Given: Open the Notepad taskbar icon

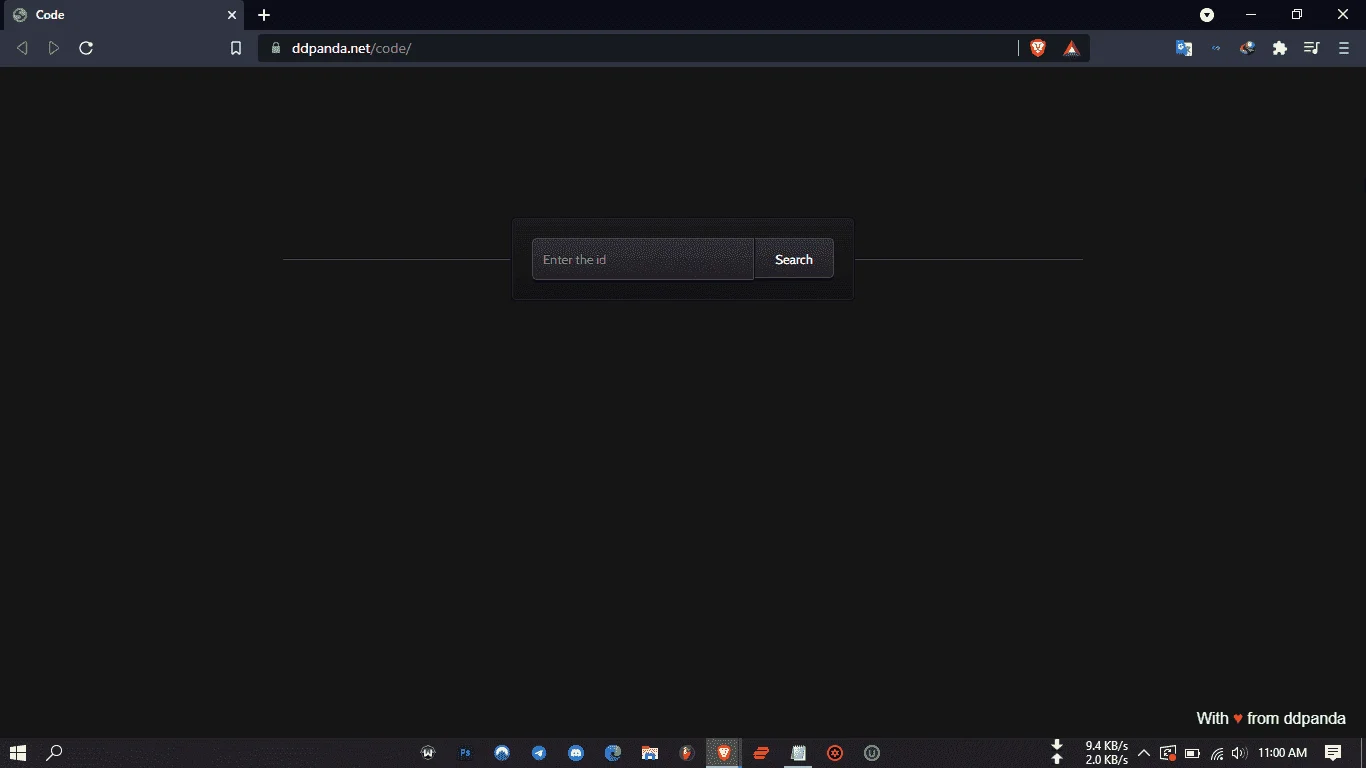Looking at the screenshot, I should pyautogui.click(x=798, y=753).
